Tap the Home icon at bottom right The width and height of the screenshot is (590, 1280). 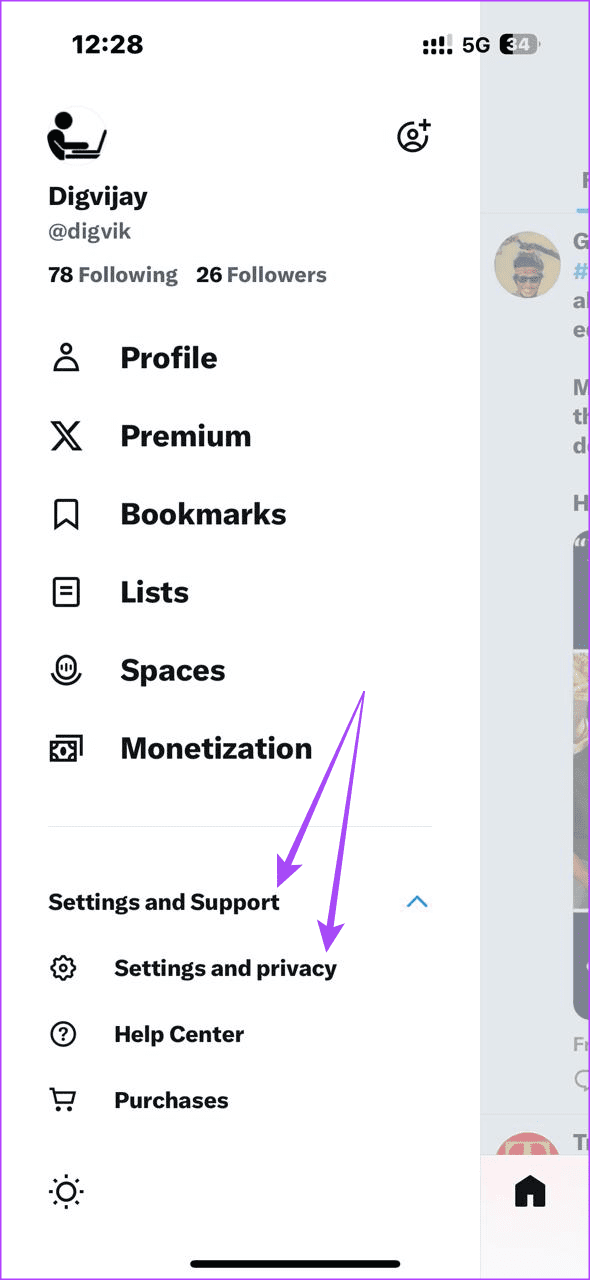pos(530,1190)
